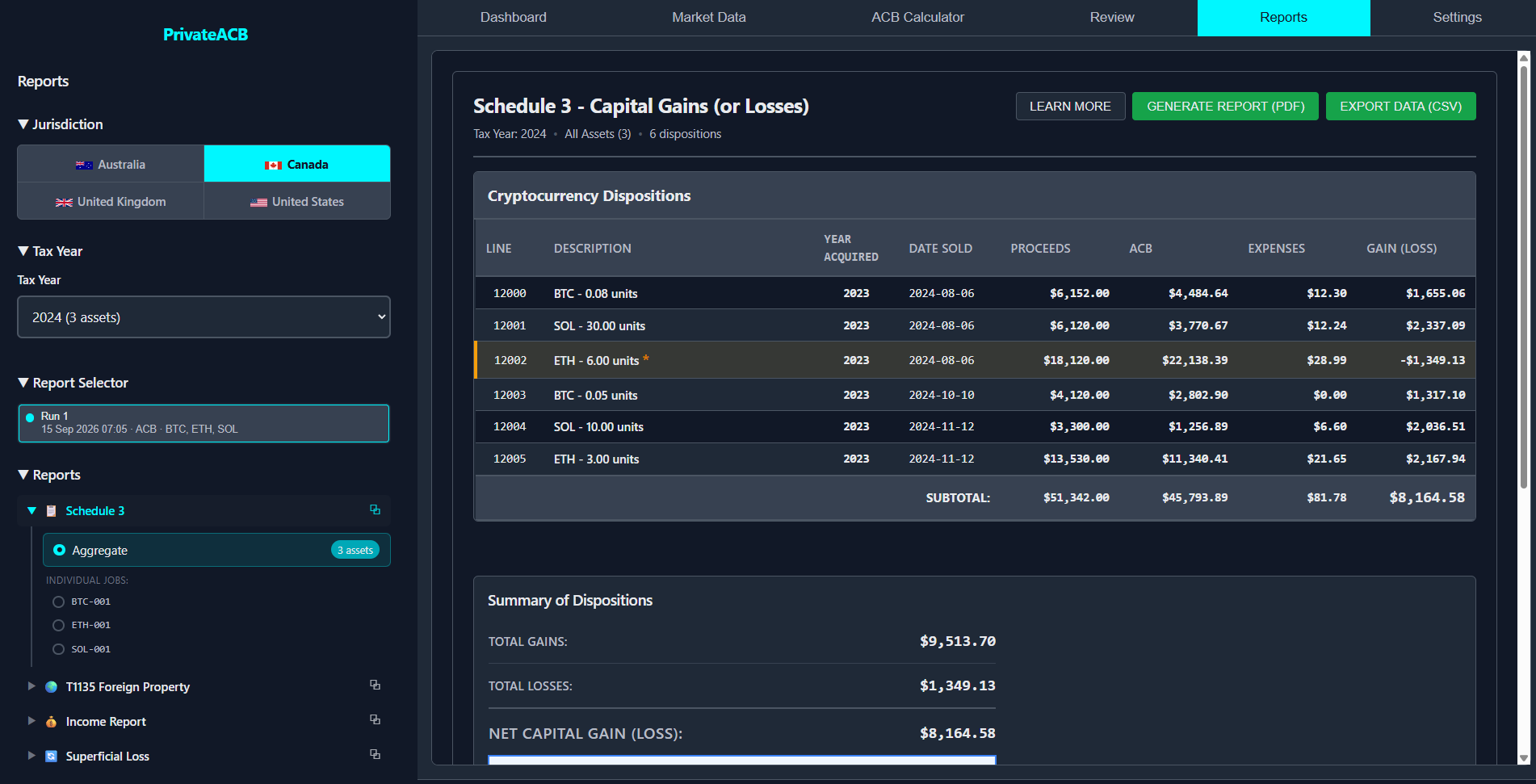Click the United States flag icon

point(258,203)
